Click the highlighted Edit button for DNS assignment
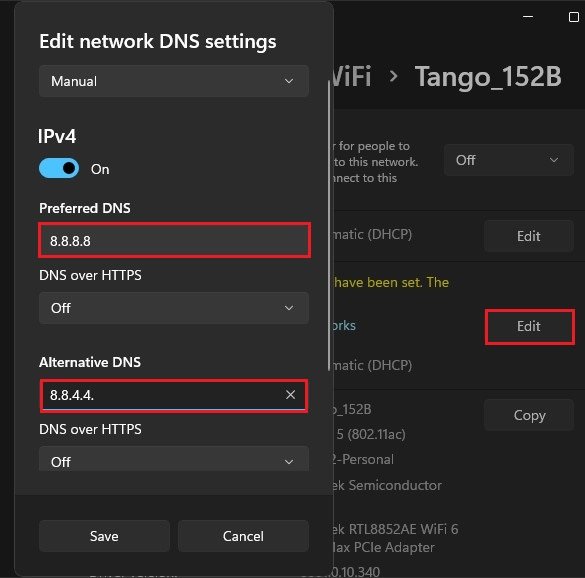The image size is (585, 578). tap(529, 327)
